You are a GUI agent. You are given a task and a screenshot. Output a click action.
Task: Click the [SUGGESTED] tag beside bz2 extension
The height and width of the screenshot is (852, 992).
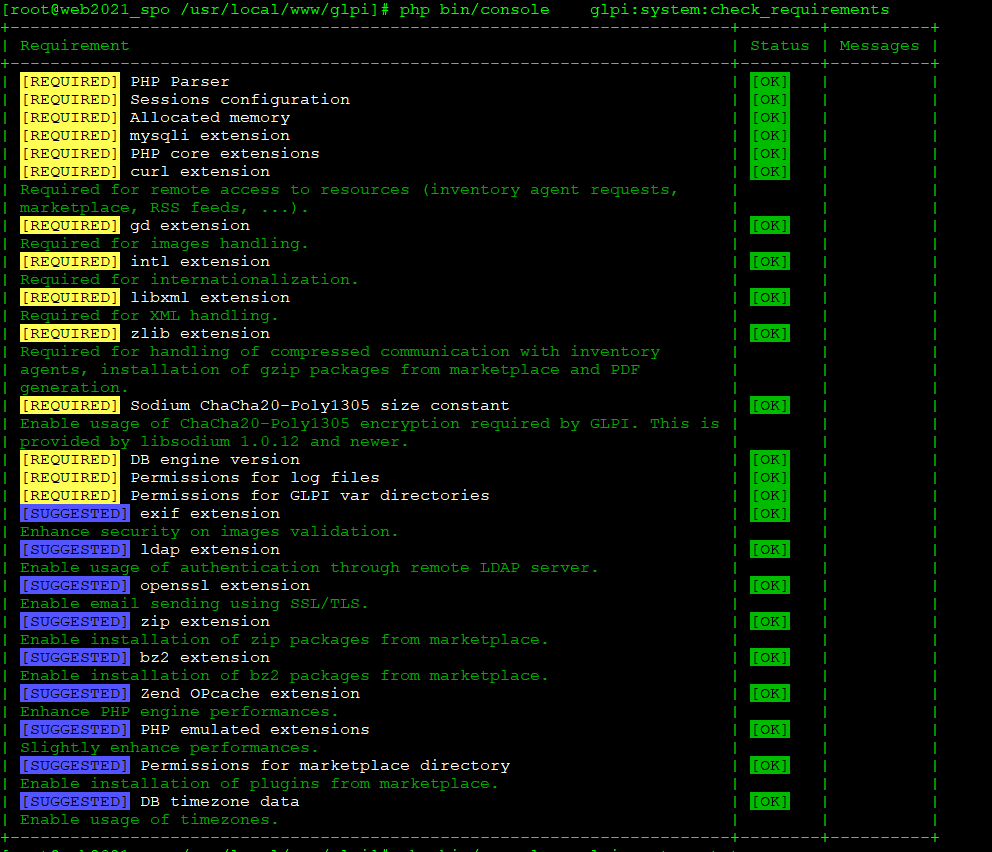click(x=75, y=658)
